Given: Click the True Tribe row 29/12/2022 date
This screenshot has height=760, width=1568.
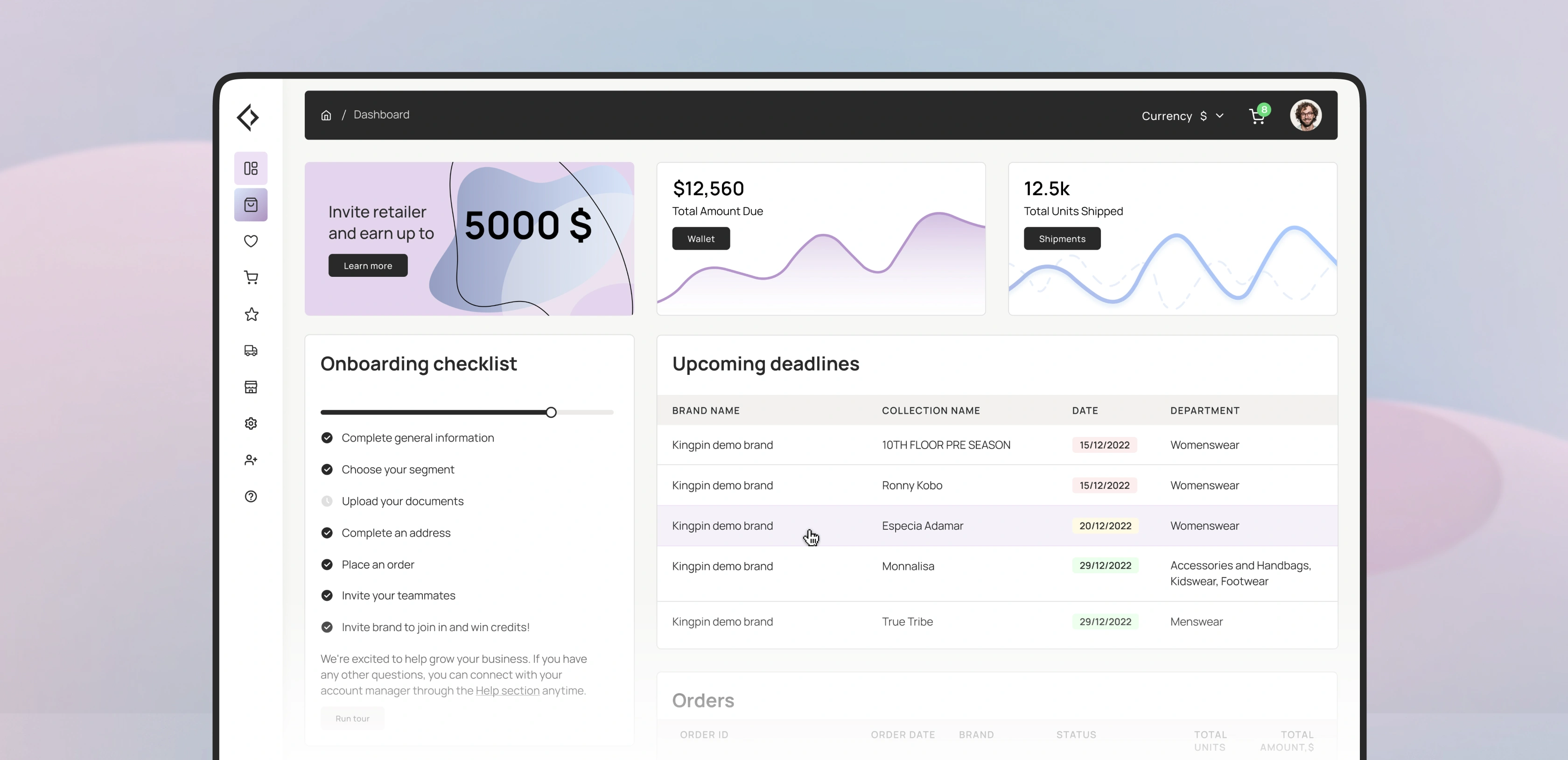Looking at the screenshot, I should click(1106, 622).
